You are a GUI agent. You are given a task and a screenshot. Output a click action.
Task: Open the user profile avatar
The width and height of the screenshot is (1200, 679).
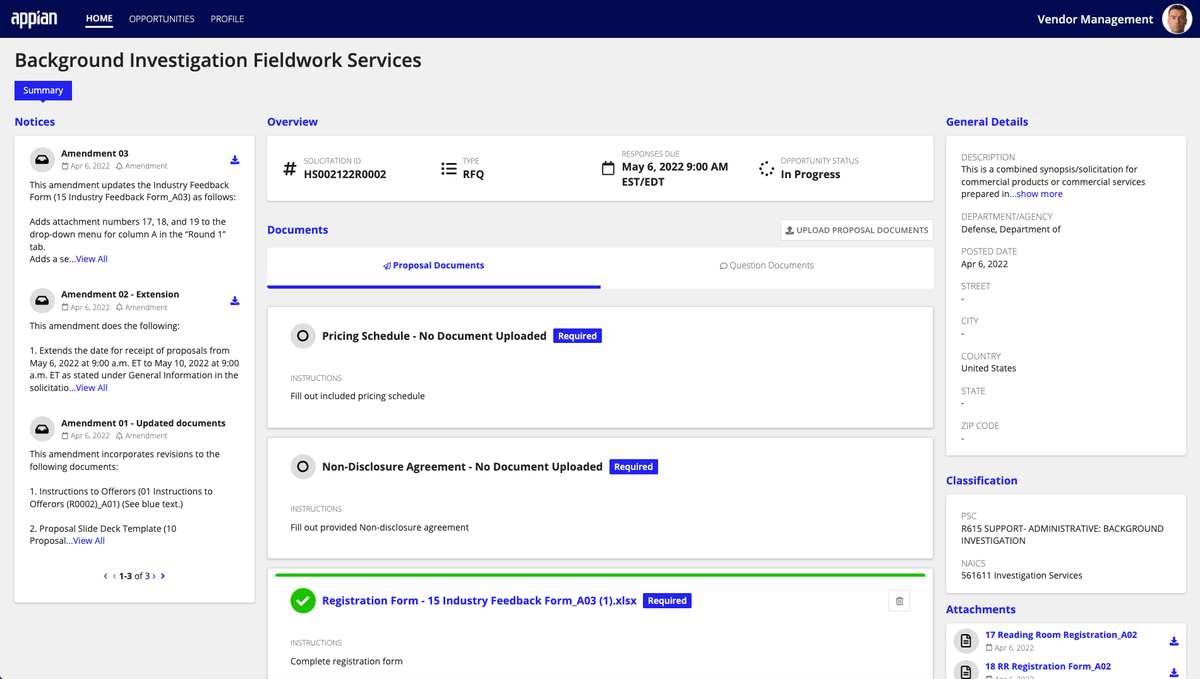[x=1176, y=19]
